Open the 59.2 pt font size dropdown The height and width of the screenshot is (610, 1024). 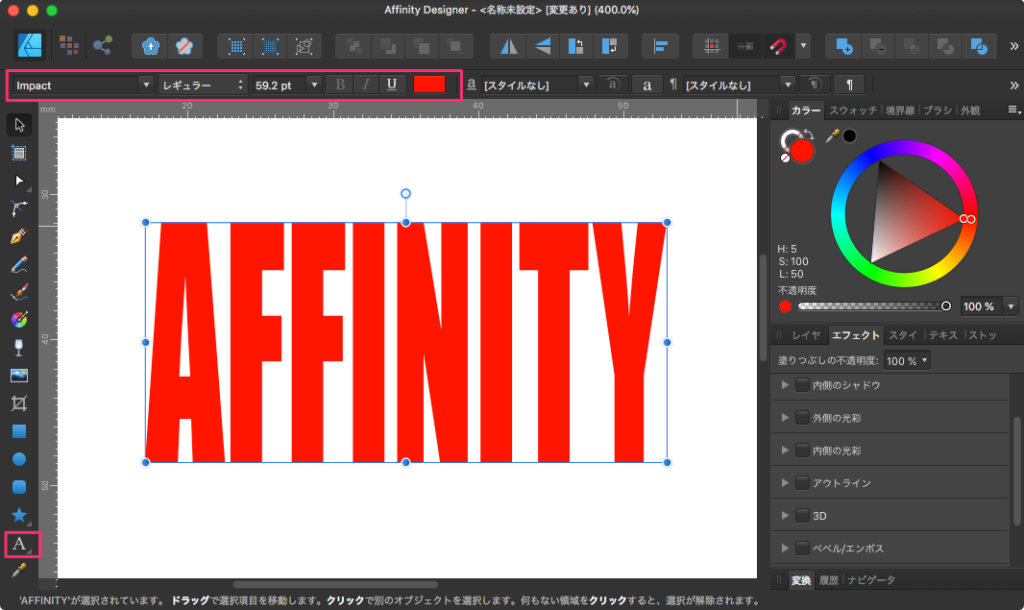[x=314, y=85]
